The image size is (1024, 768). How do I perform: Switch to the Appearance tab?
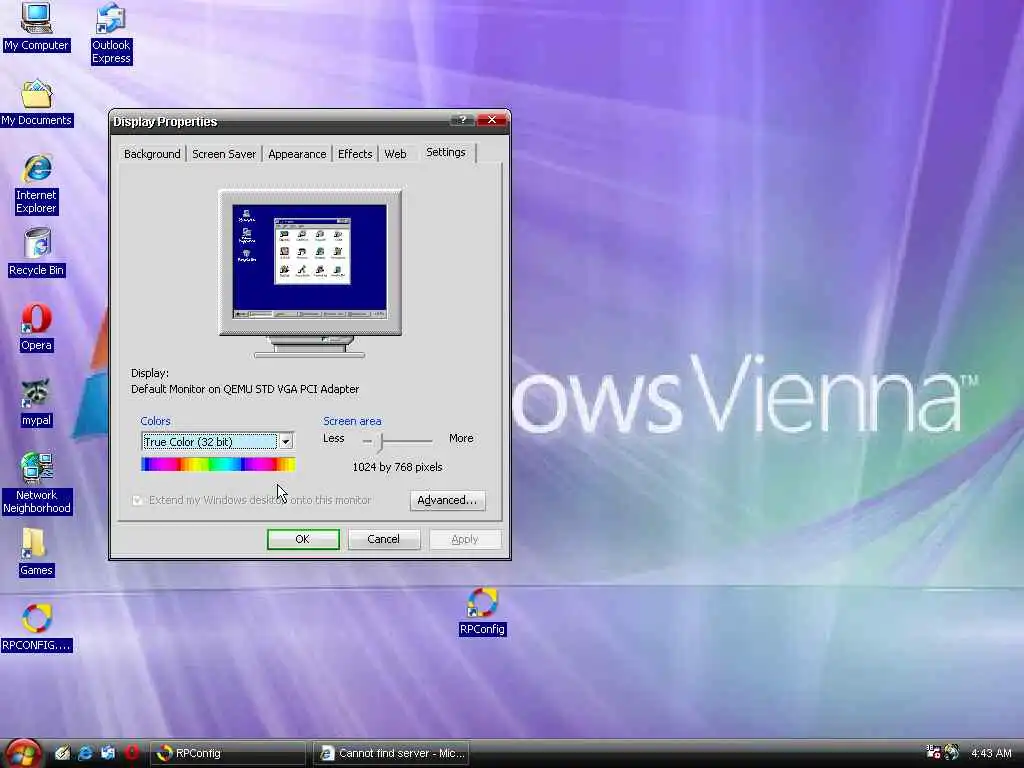pos(297,154)
